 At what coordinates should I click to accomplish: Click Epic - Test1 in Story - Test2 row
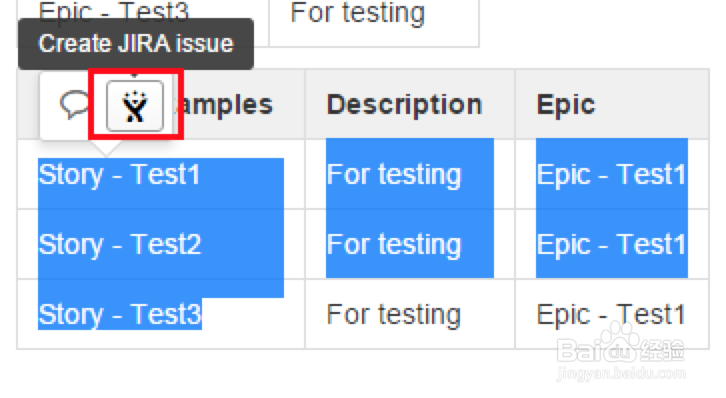pos(611,244)
